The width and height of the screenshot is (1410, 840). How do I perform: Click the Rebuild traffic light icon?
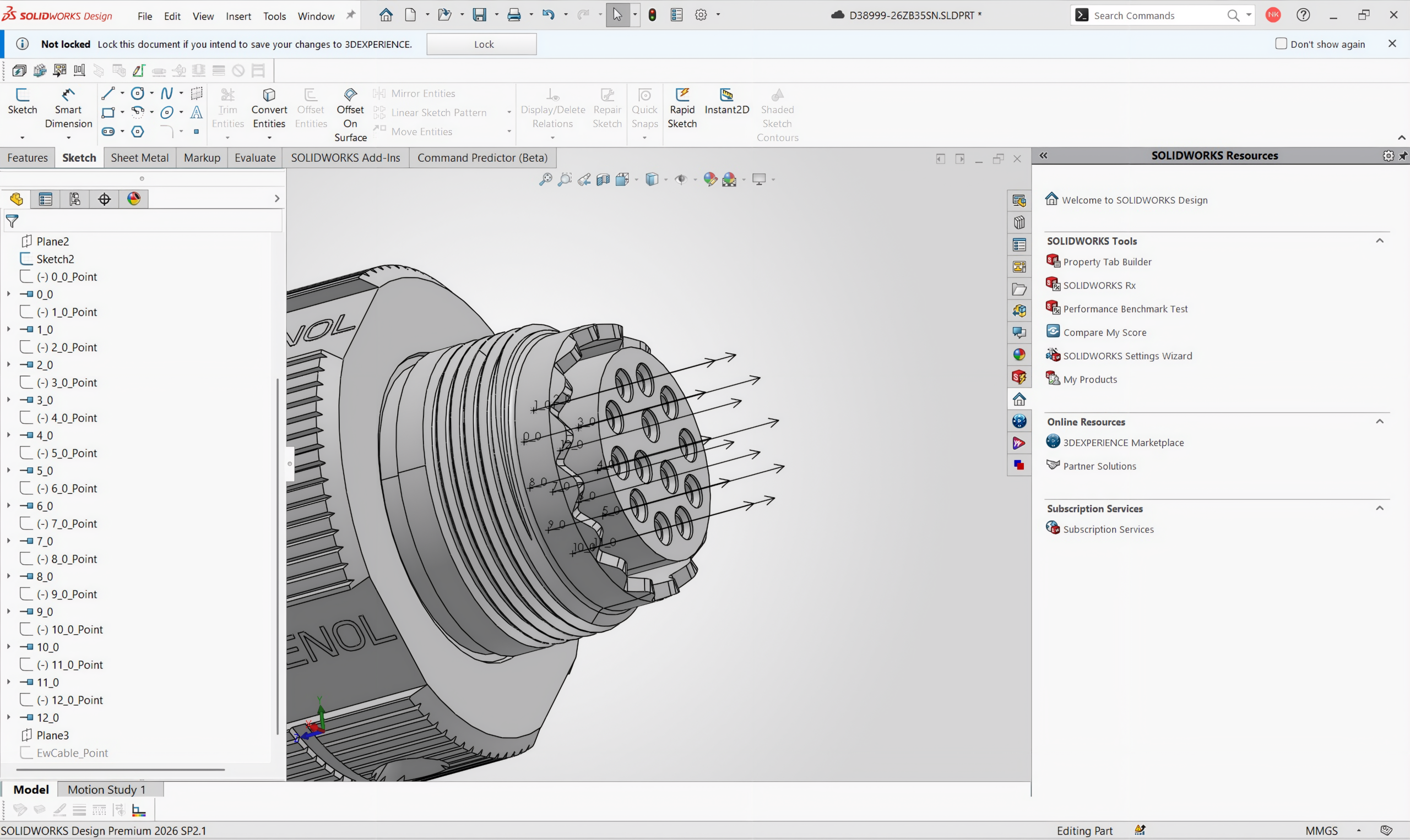click(x=652, y=15)
